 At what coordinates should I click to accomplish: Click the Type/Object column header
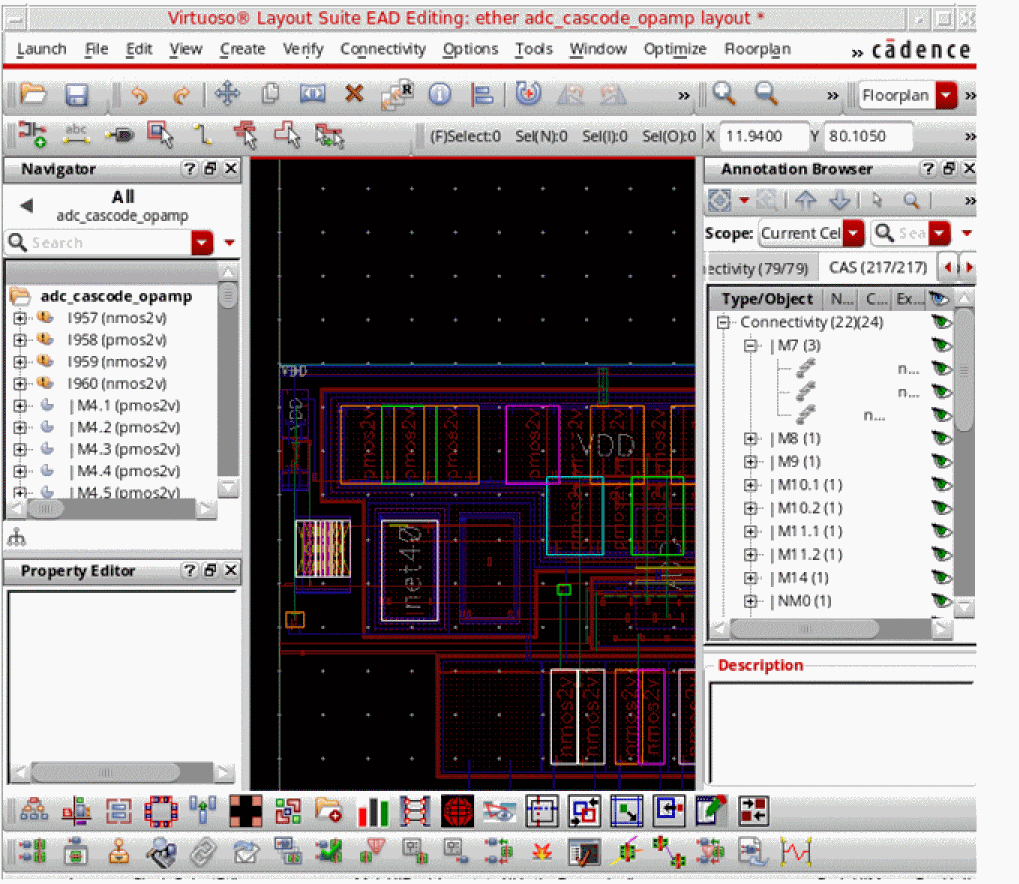pos(768,298)
